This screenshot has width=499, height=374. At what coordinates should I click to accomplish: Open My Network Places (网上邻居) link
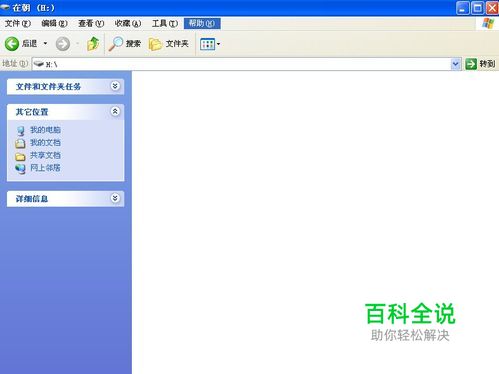coord(45,168)
